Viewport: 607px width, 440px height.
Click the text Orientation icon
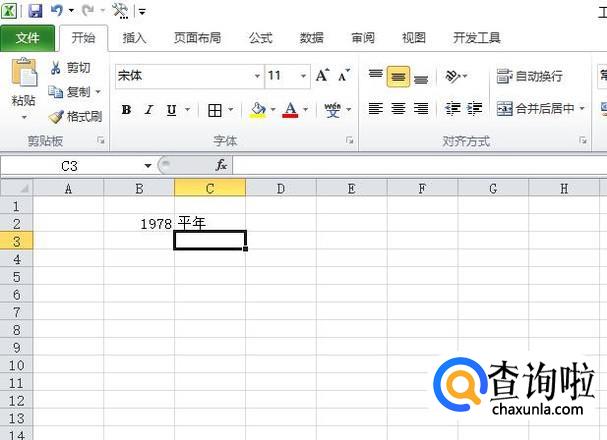point(454,76)
